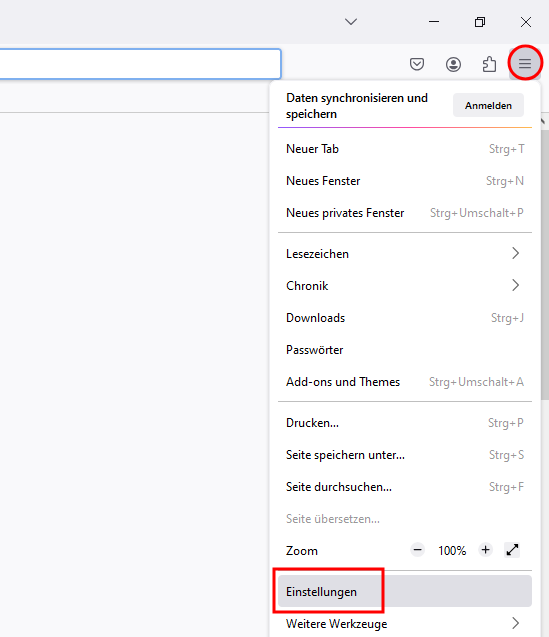Select Downloads menu entry
The width and height of the screenshot is (549, 637).
tap(405, 318)
